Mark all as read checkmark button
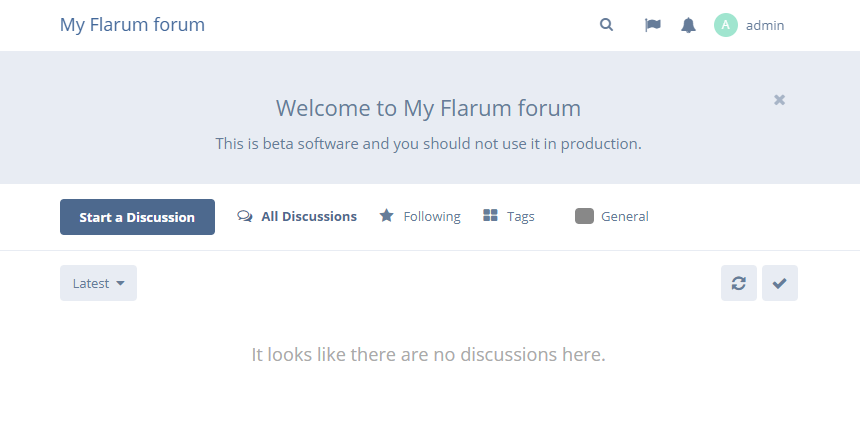This screenshot has width=860, height=422. (x=780, y=283)
